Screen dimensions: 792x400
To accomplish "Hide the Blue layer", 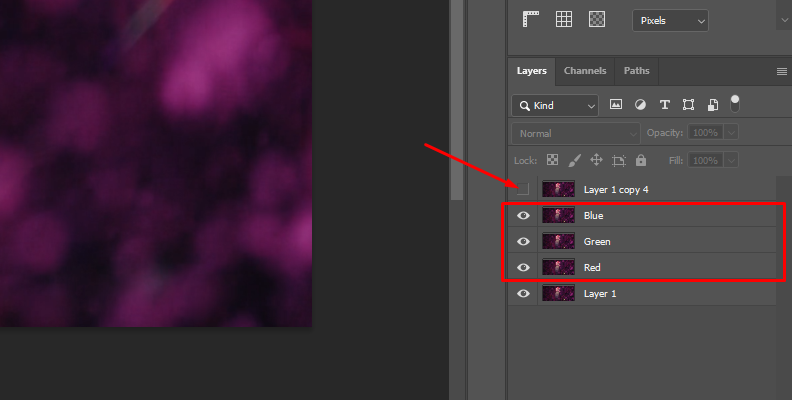I will click(523, 216).
